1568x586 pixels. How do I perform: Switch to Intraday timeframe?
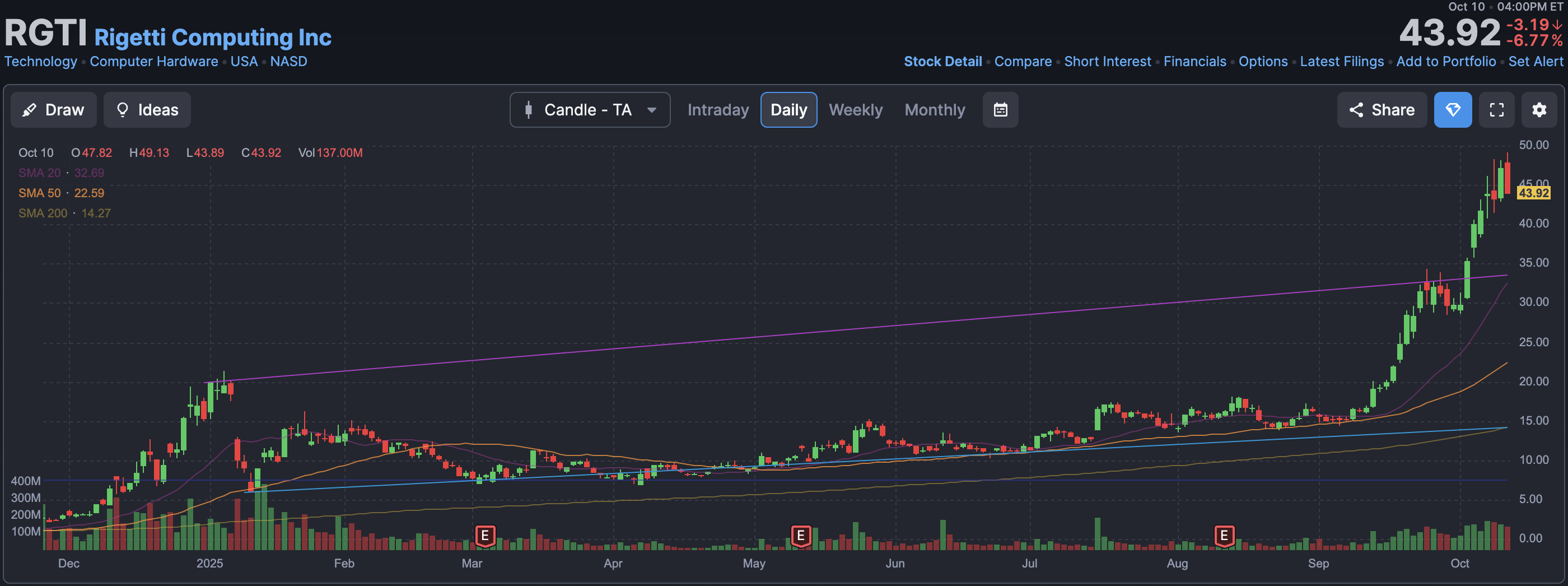point(718,110)
